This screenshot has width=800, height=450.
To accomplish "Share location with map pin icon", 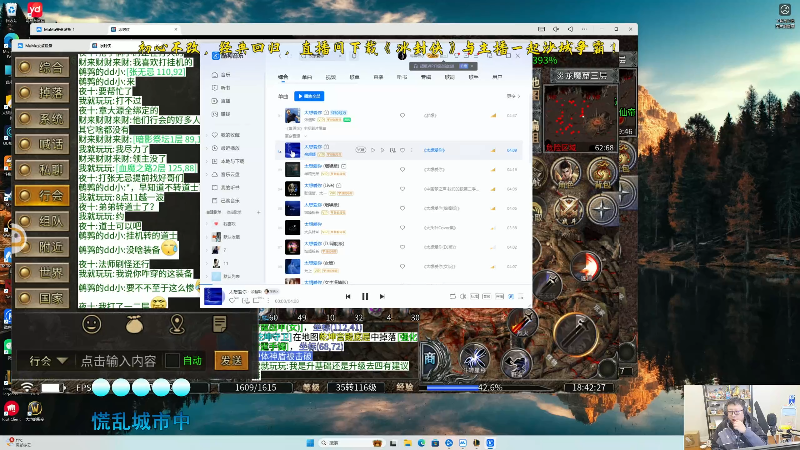I will (177, 324).
